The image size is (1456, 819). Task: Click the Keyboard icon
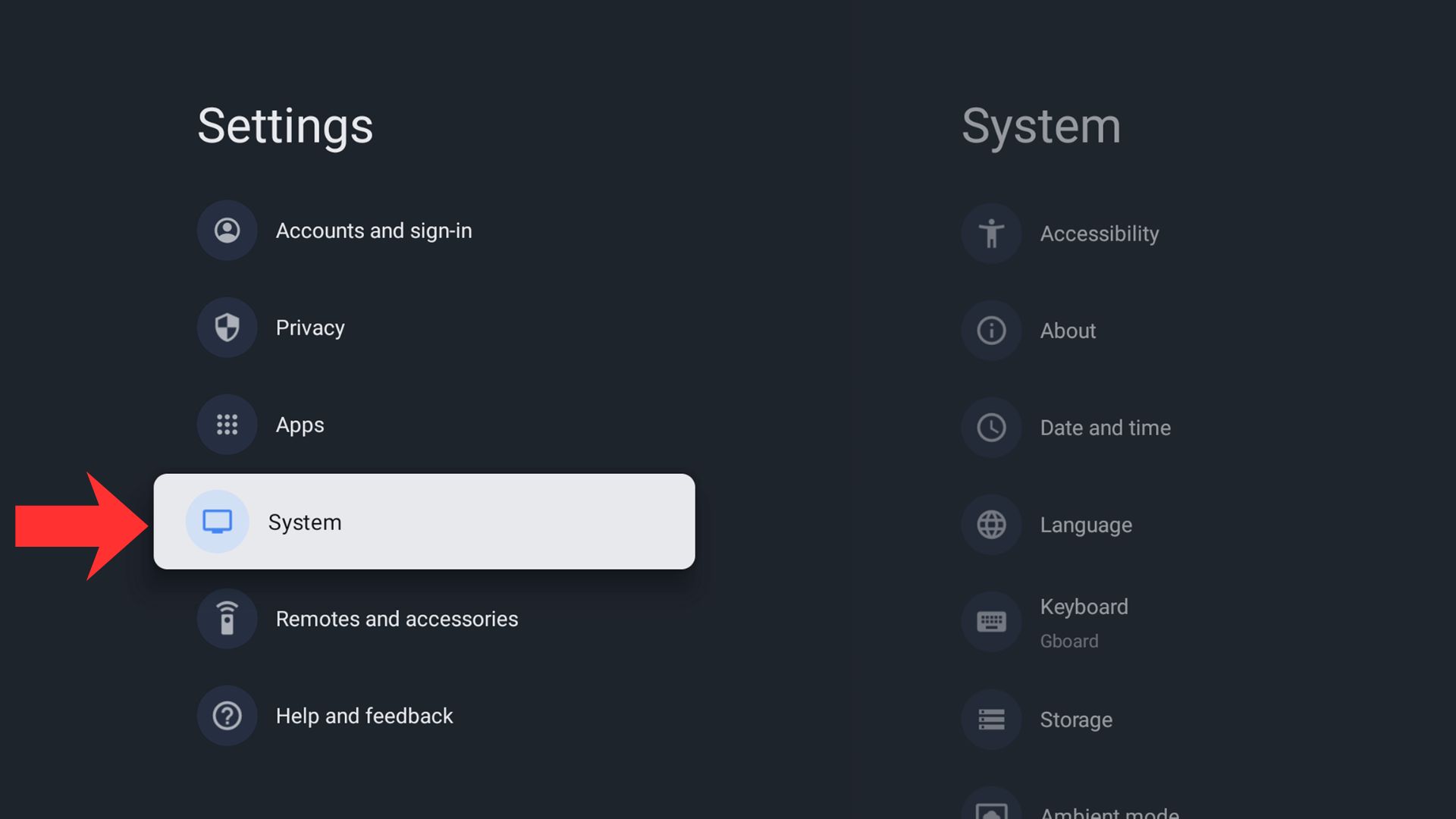pyautogui.click(x=991, y=622)
